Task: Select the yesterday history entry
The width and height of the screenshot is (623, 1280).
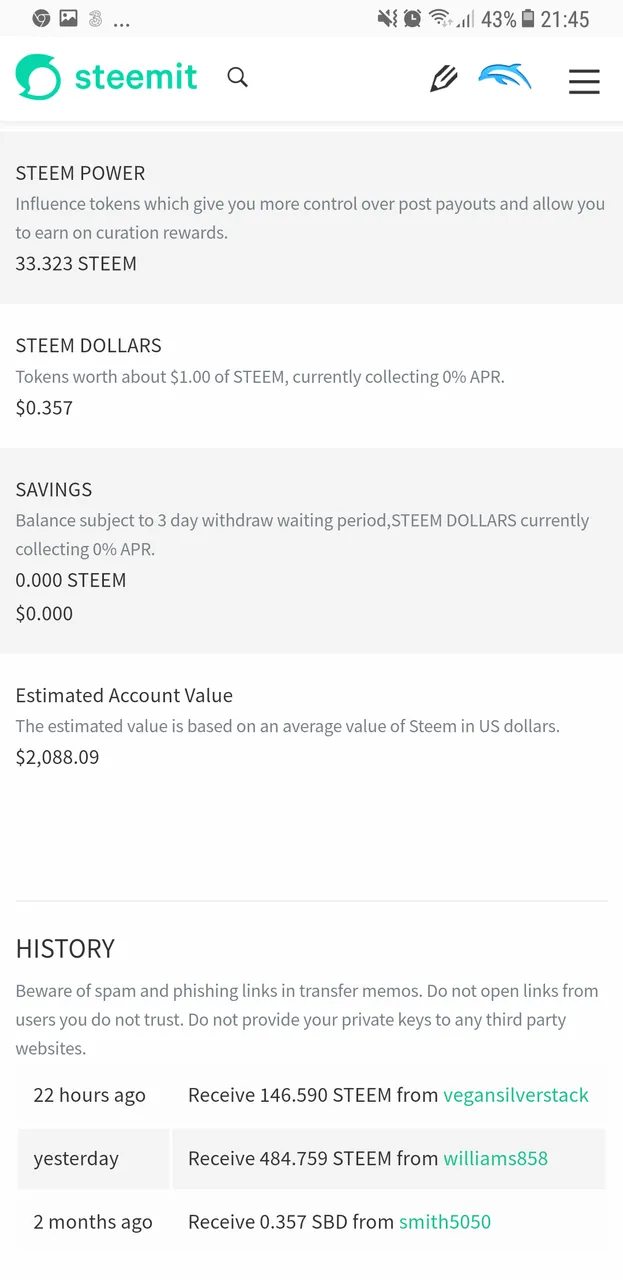Action: pyautogui.click(x=311, y=1159)
